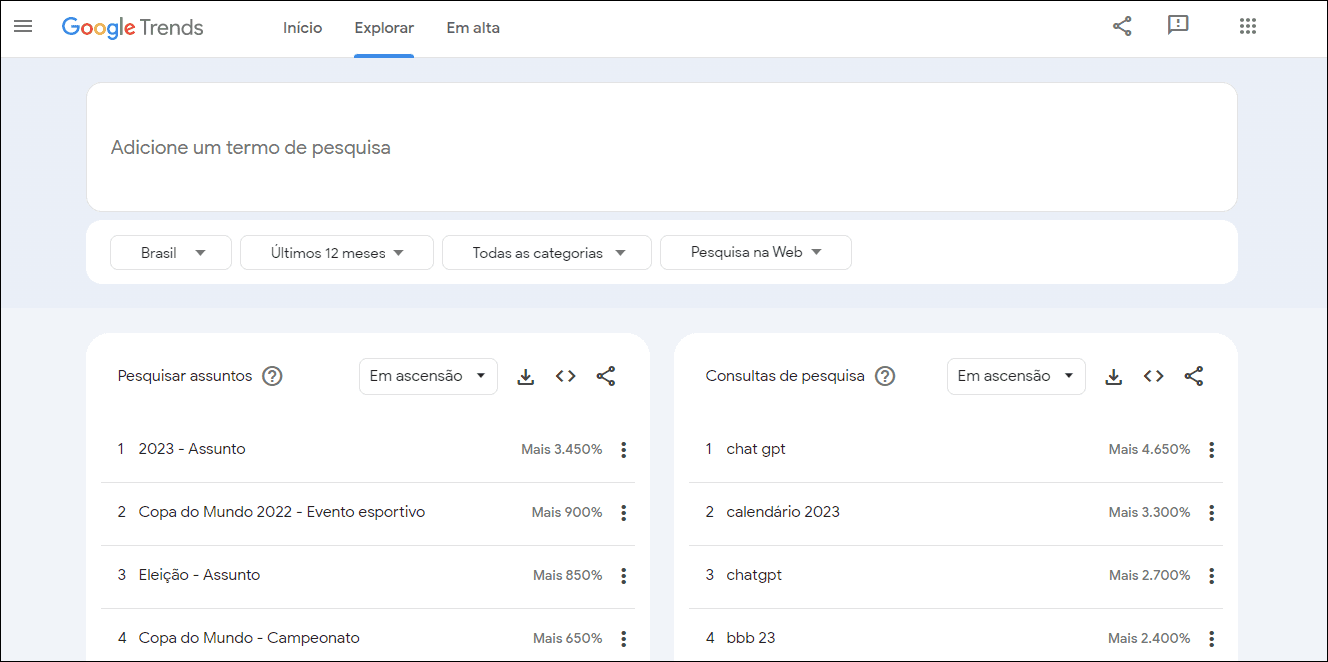The height and width of the screenshot is (662, 1328).
Task: Open the chatgpt query
Action: click(x=754, y=575)
